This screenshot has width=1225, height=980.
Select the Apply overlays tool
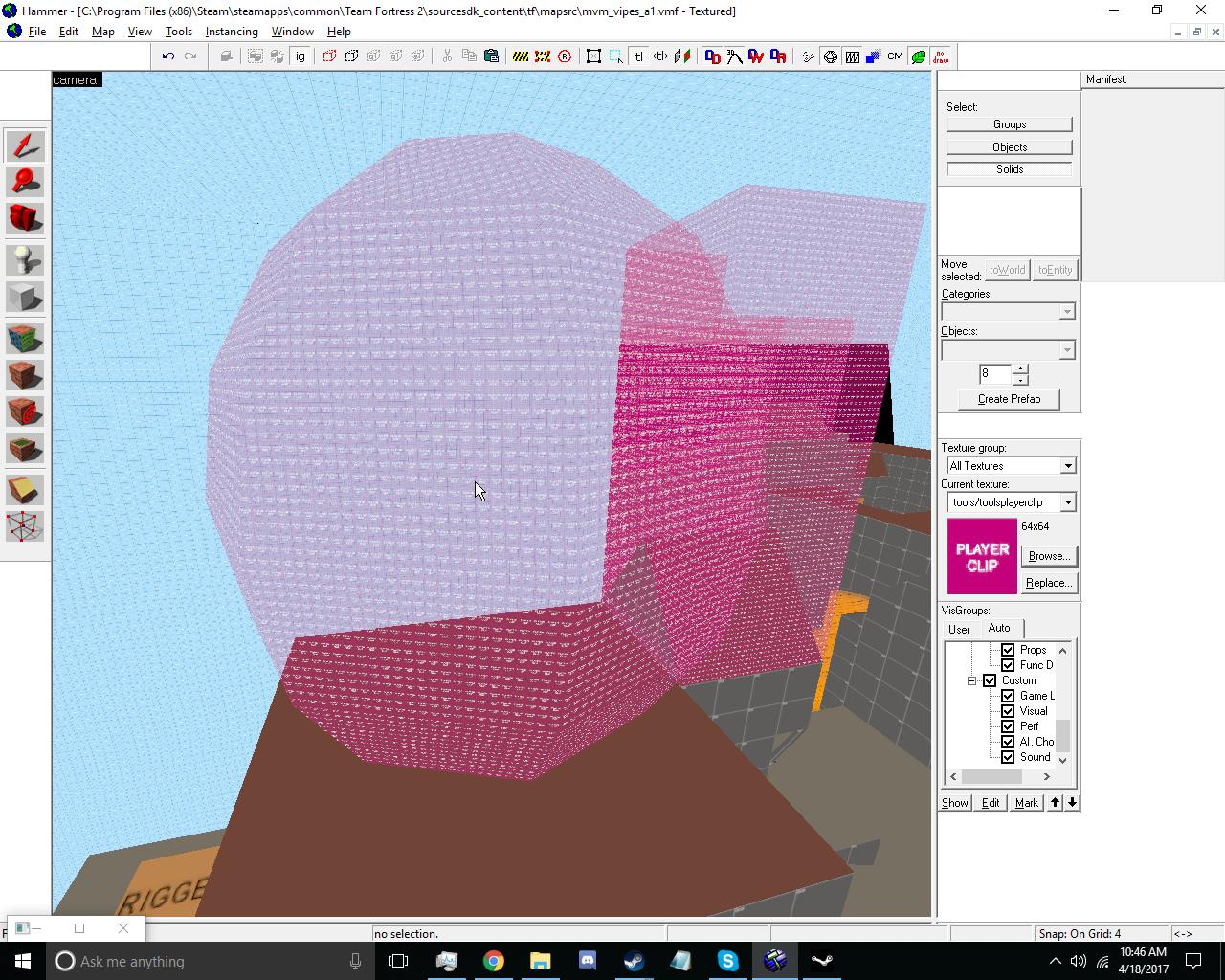[x=25, y=447]
